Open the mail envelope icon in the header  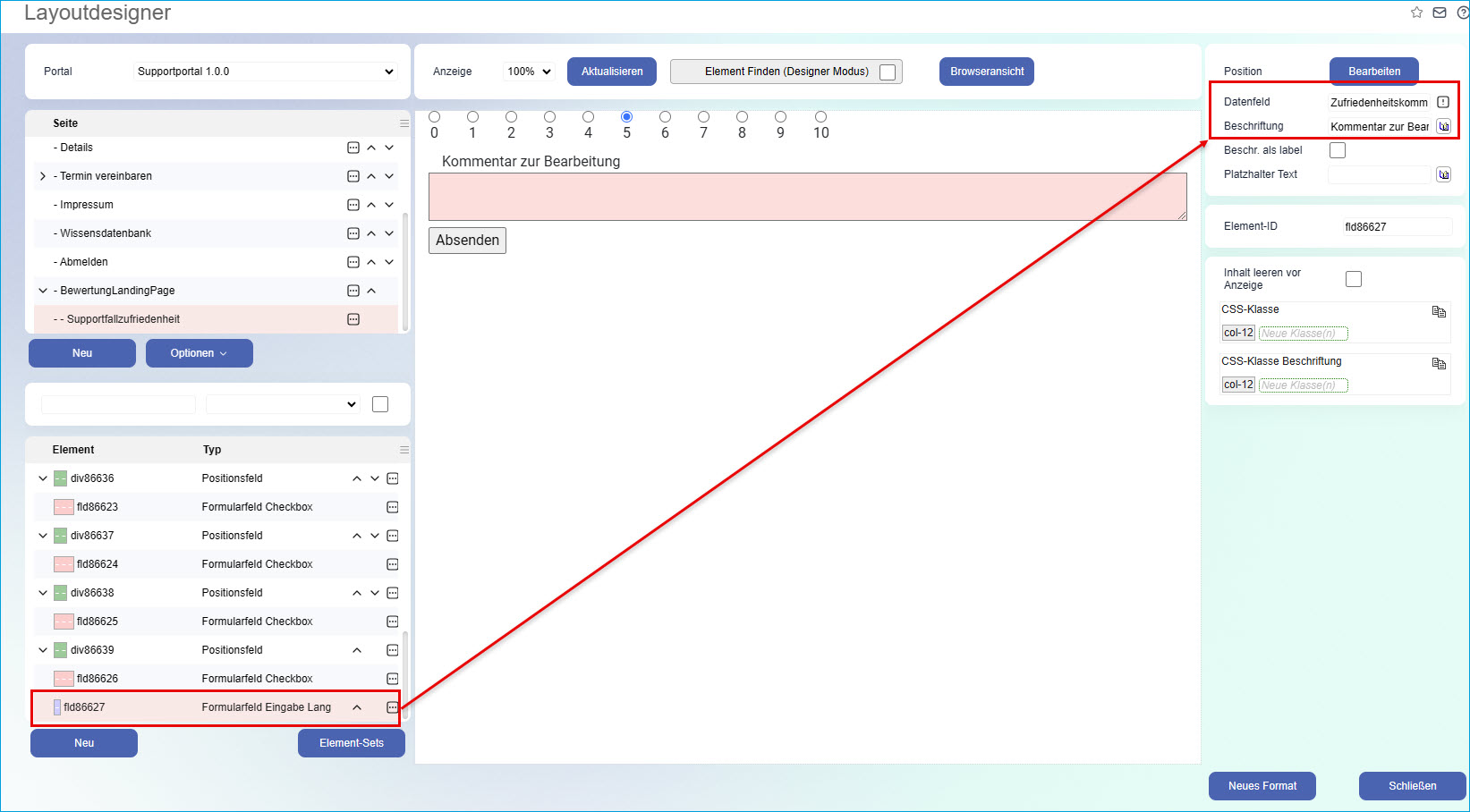(1440, 13)
